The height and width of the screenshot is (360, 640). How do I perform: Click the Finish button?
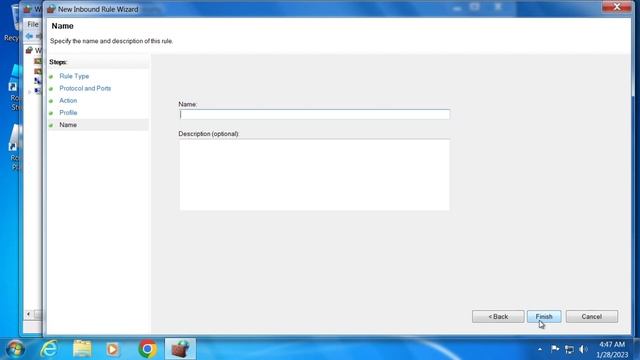click(544, 316)
